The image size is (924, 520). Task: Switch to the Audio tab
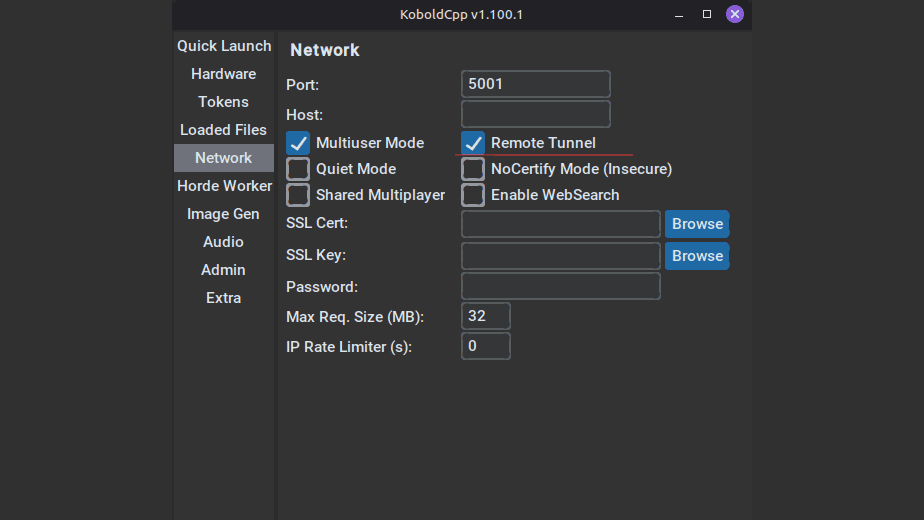[x=224, y=242]
